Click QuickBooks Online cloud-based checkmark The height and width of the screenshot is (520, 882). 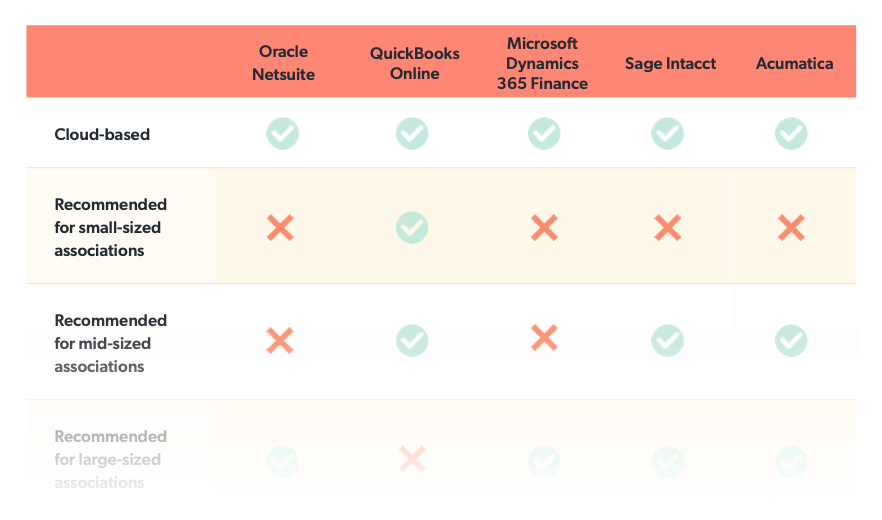(412, 133)
